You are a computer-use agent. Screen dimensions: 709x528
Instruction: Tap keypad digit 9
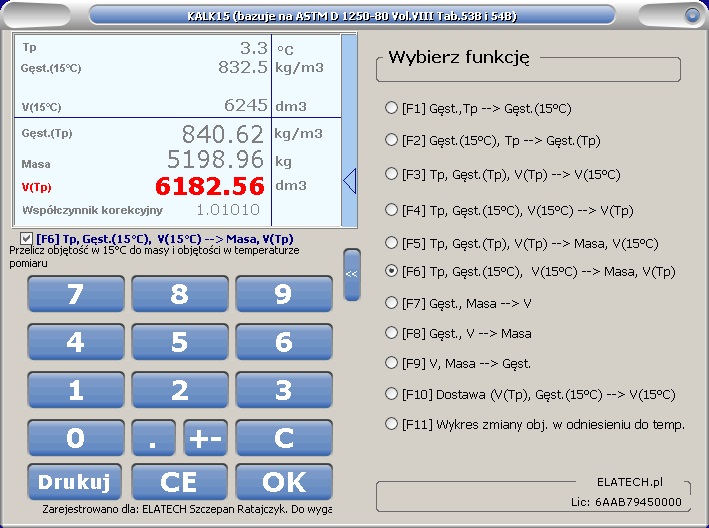(284, 294)
